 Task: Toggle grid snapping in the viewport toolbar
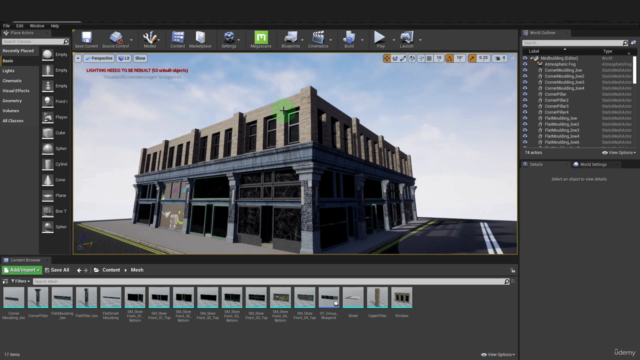(429, 58)
